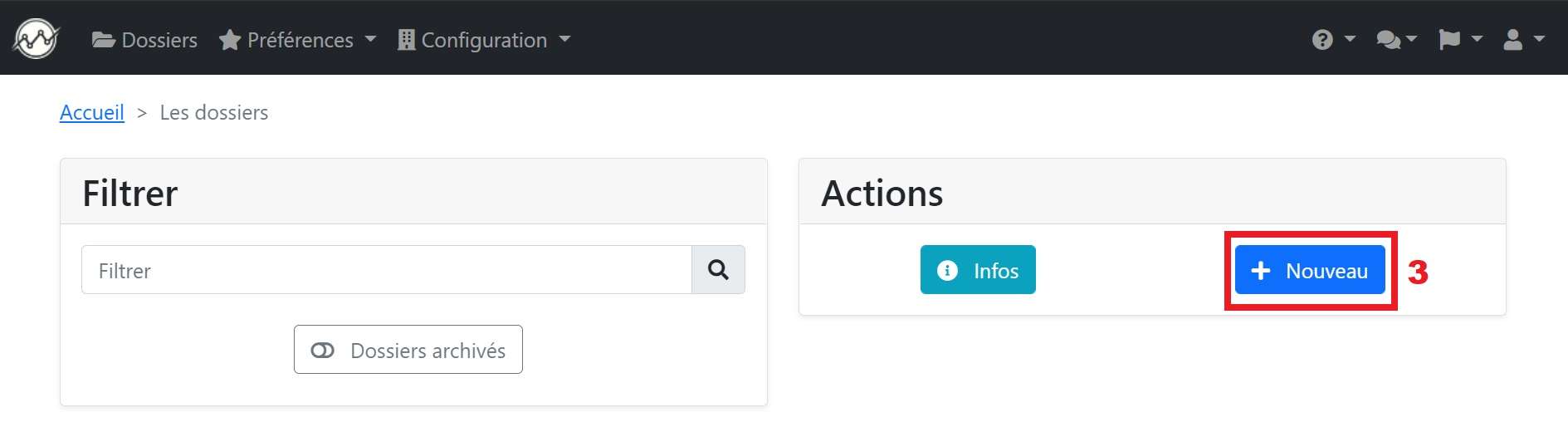Click the magnifying glass search button
This screenshot has height=432, width=1568.
[x=718, y=269]
